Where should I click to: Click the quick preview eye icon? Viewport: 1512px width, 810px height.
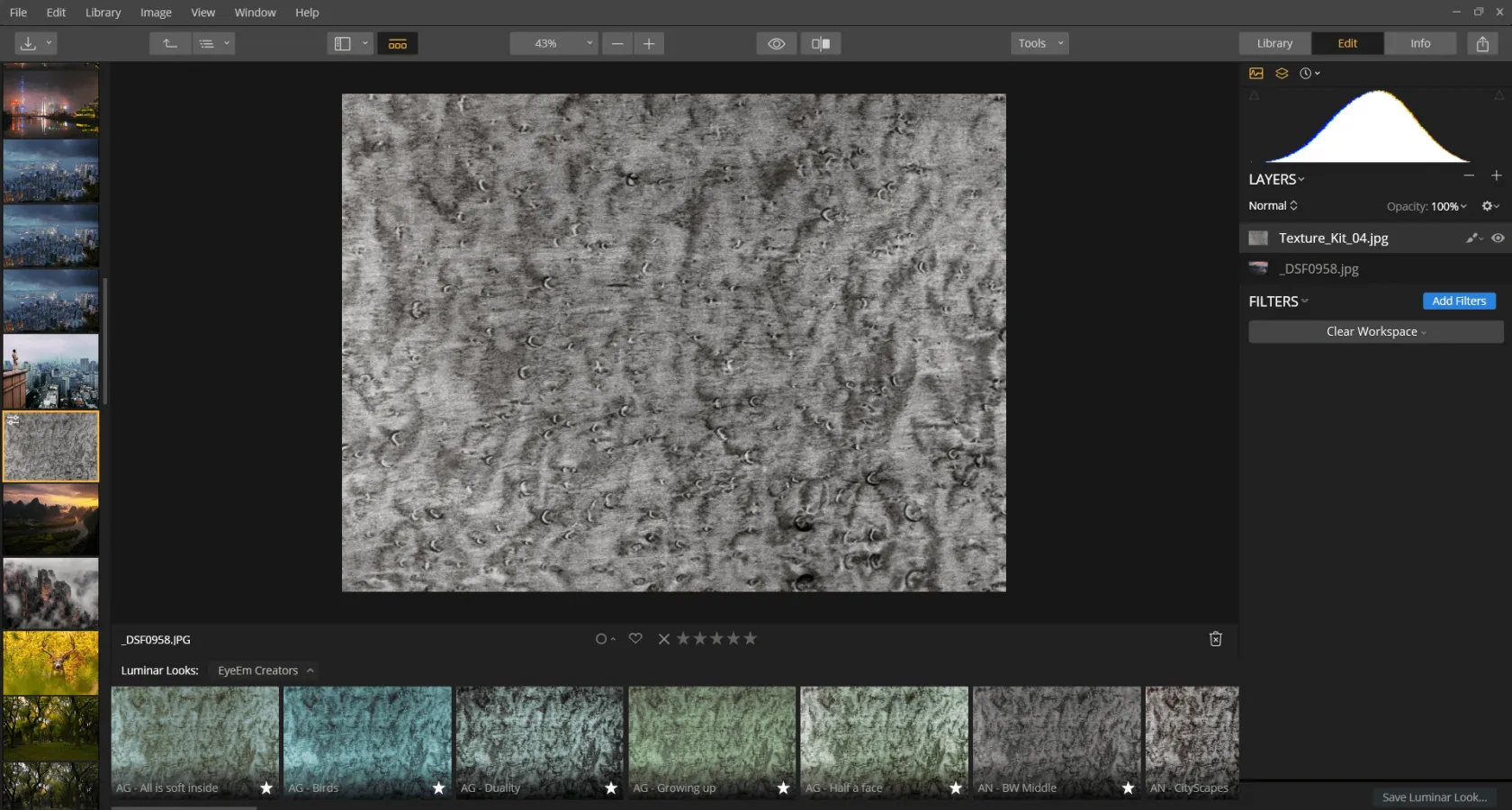[776, 43]
